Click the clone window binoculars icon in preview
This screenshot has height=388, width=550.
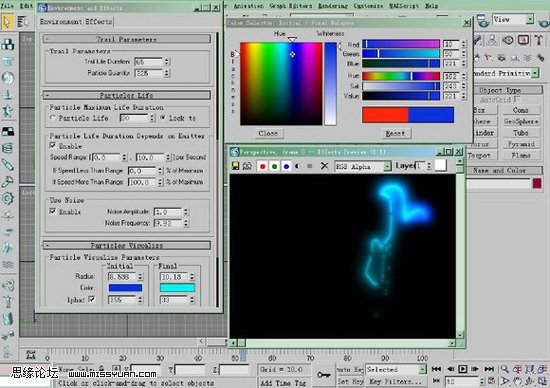tap(247, 166)
